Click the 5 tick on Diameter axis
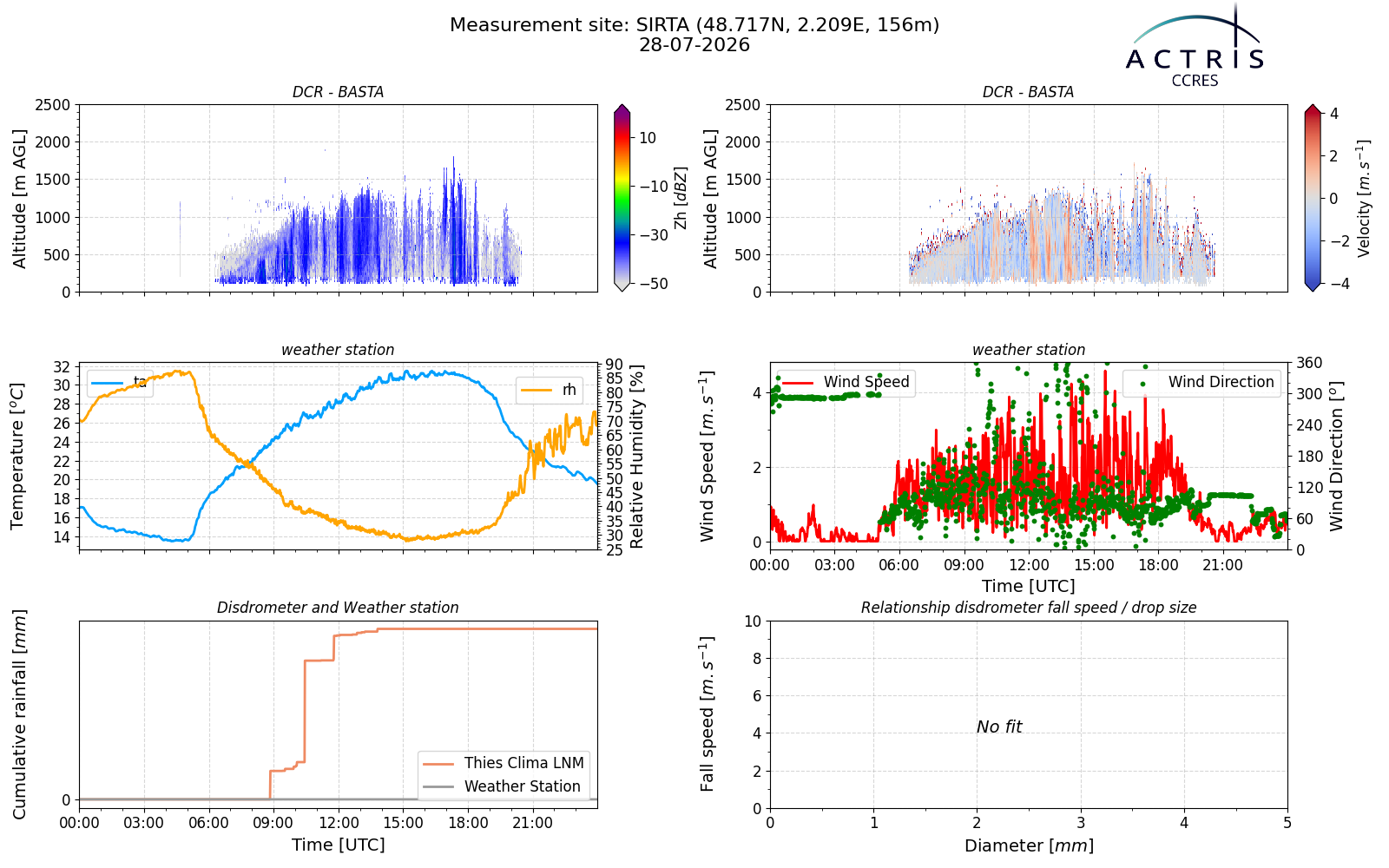Viewport: 1389px width, 868px height. pos(1287,823)
